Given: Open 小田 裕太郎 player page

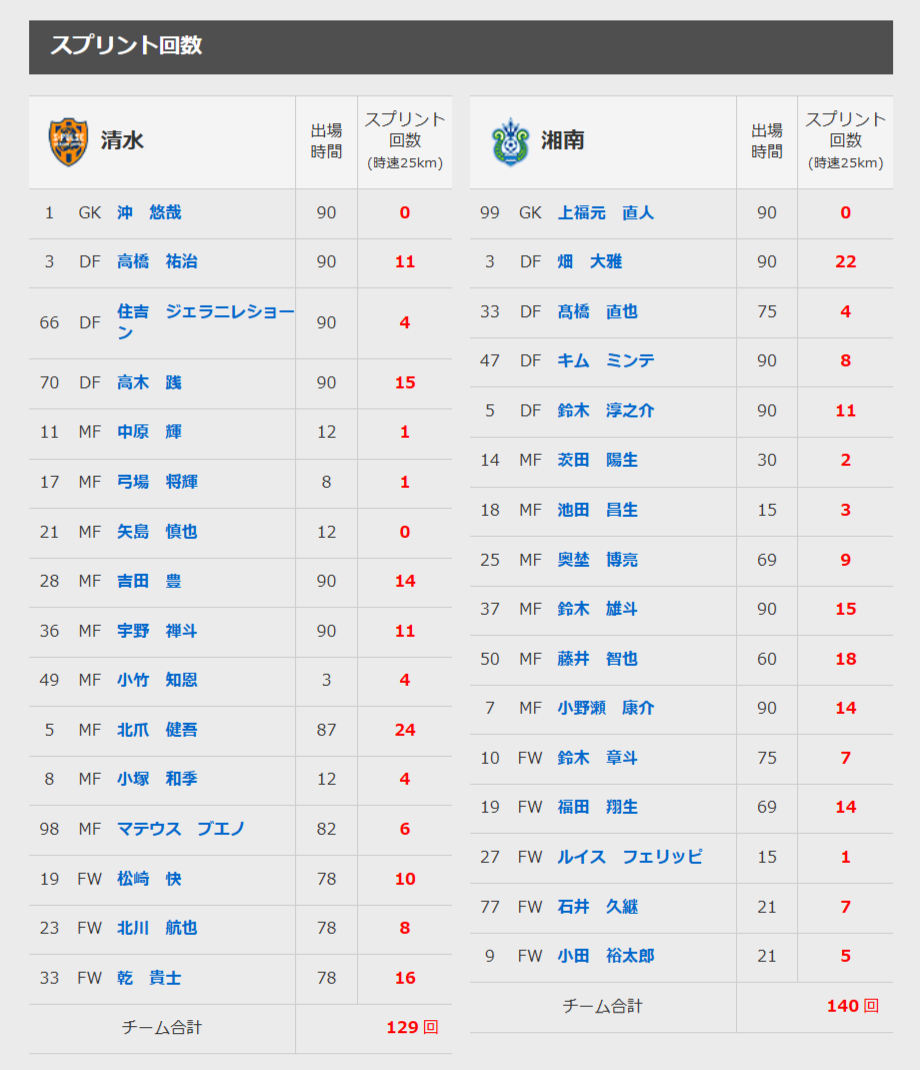Looking at the screenshot, I should pyautogui.click(x=605, y=956).
